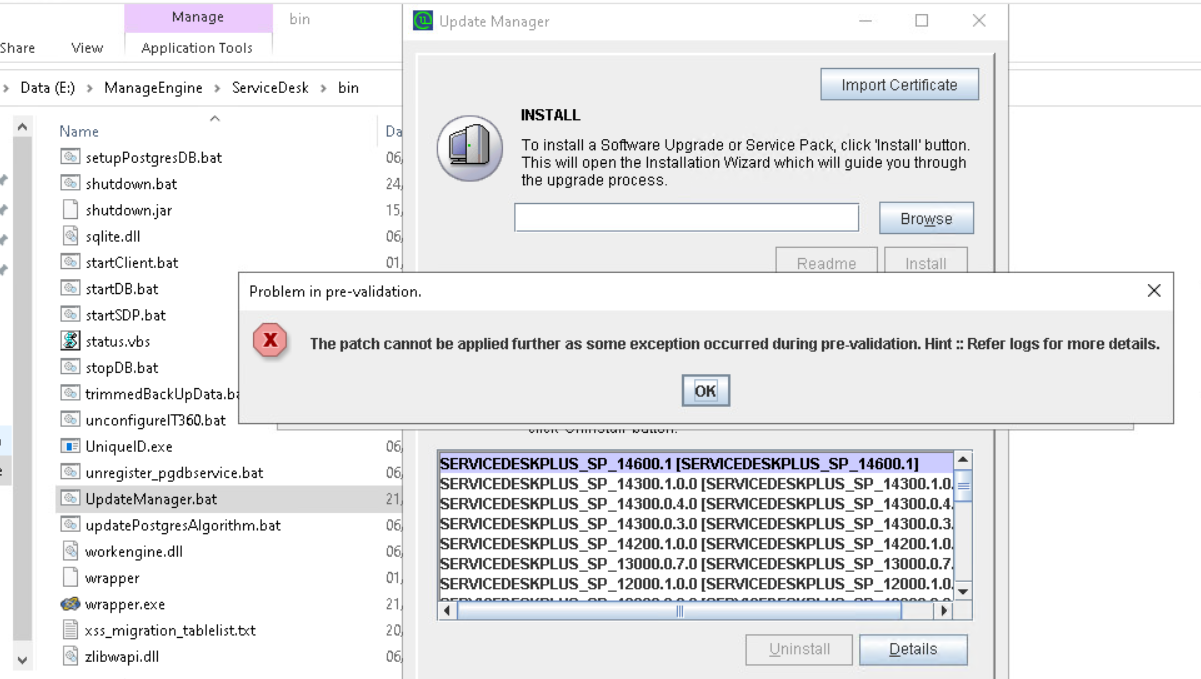
Task: Click the Update Manager title bar icon
Action: tap(423, 21)
